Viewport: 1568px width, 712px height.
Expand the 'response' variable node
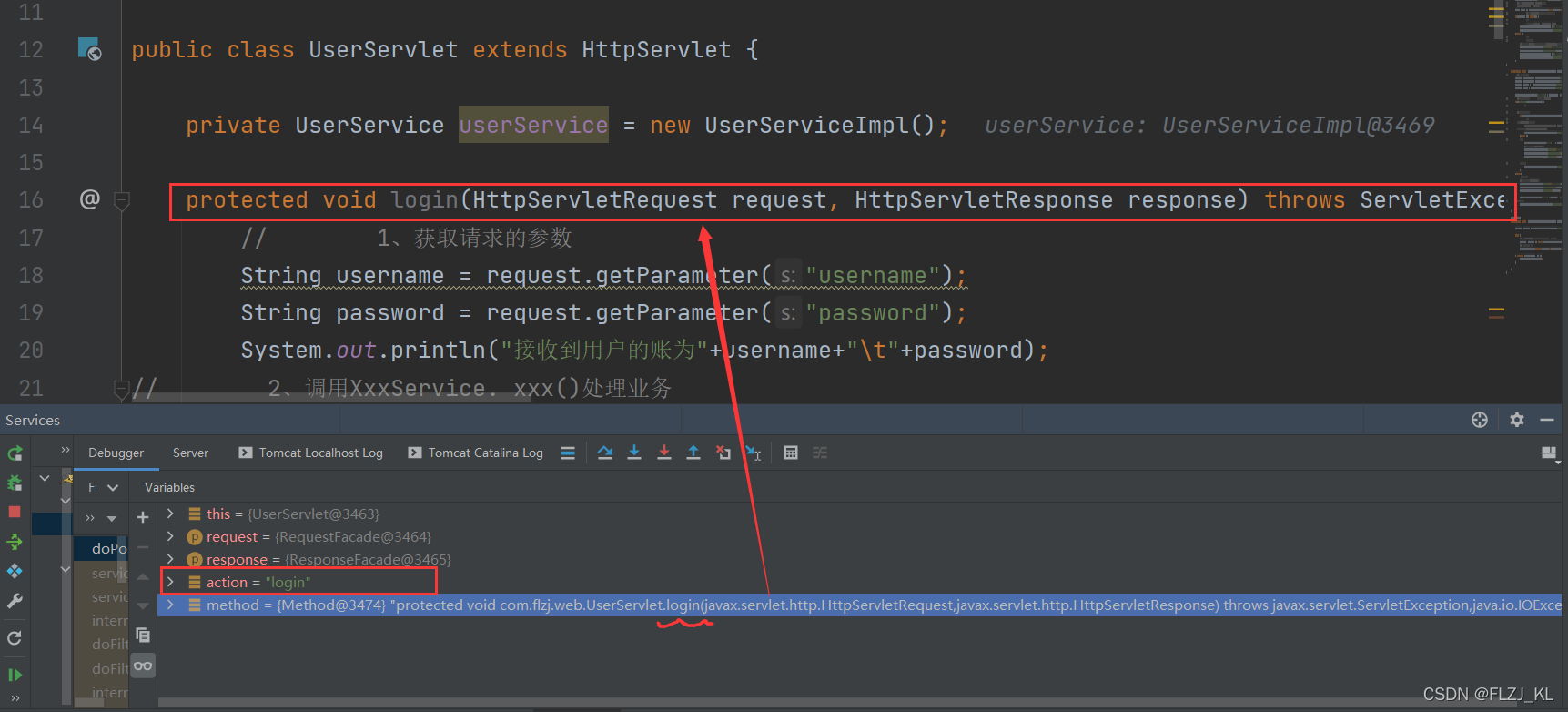pyautogui.click(x=170, y=559)
